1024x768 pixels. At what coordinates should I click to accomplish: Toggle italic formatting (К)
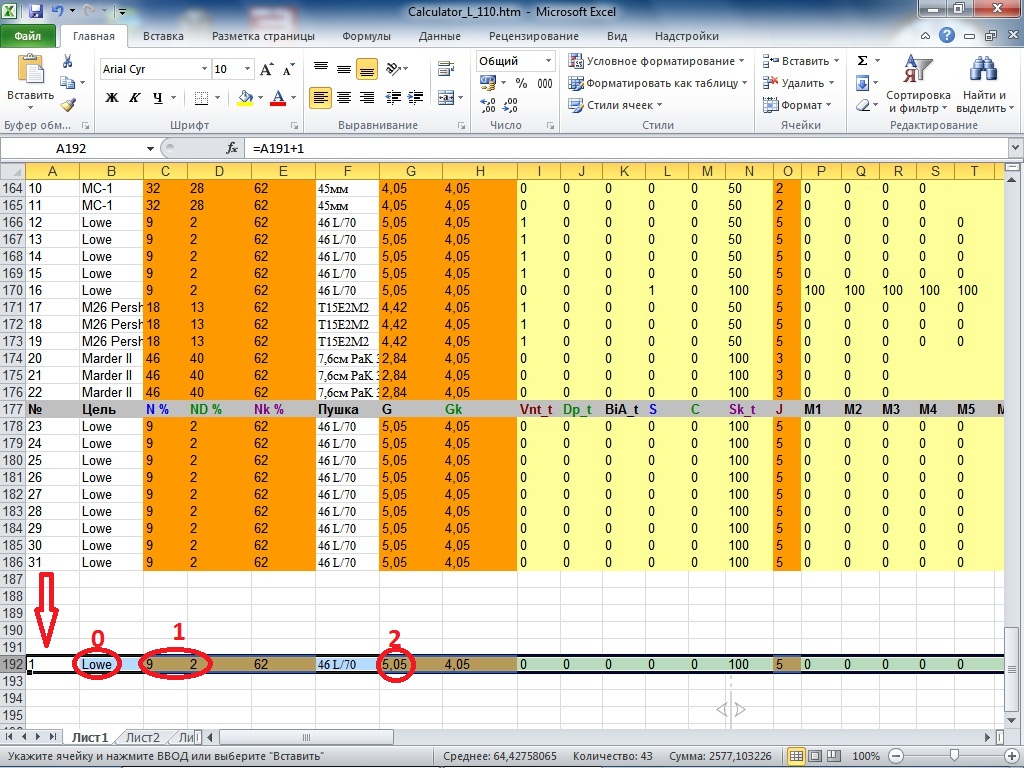[x=135, y=98]
